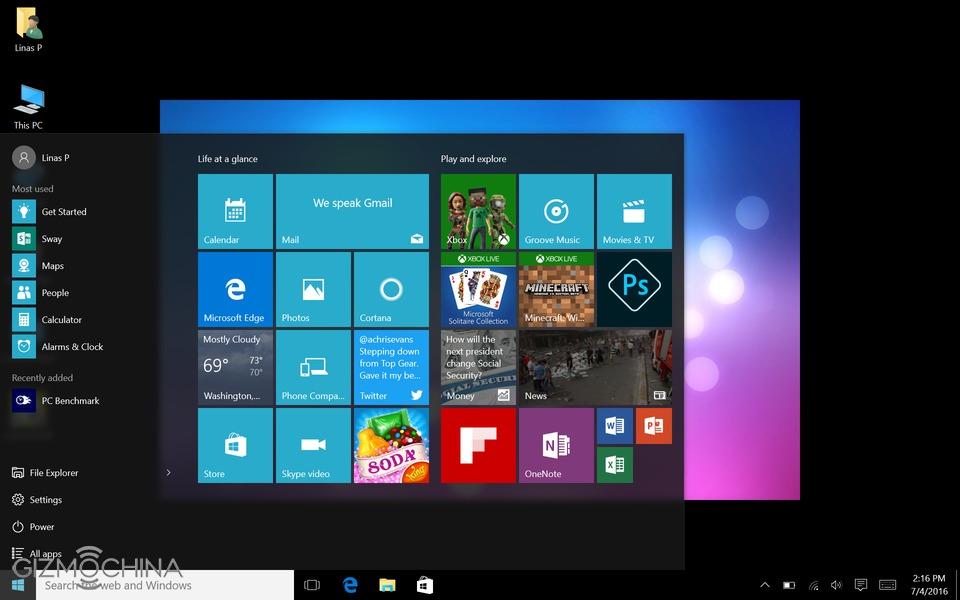Image resolution: width=960 pixels, height=600 pixels.
Task: Open All apps list
Action: (x=45, y=554)
